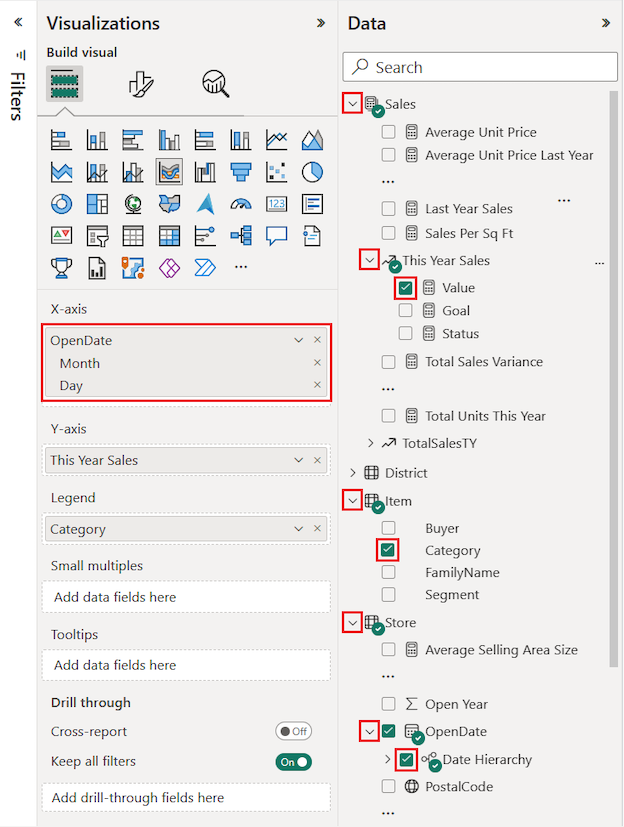
Task: Select the area chart visual
Action: 312,140
